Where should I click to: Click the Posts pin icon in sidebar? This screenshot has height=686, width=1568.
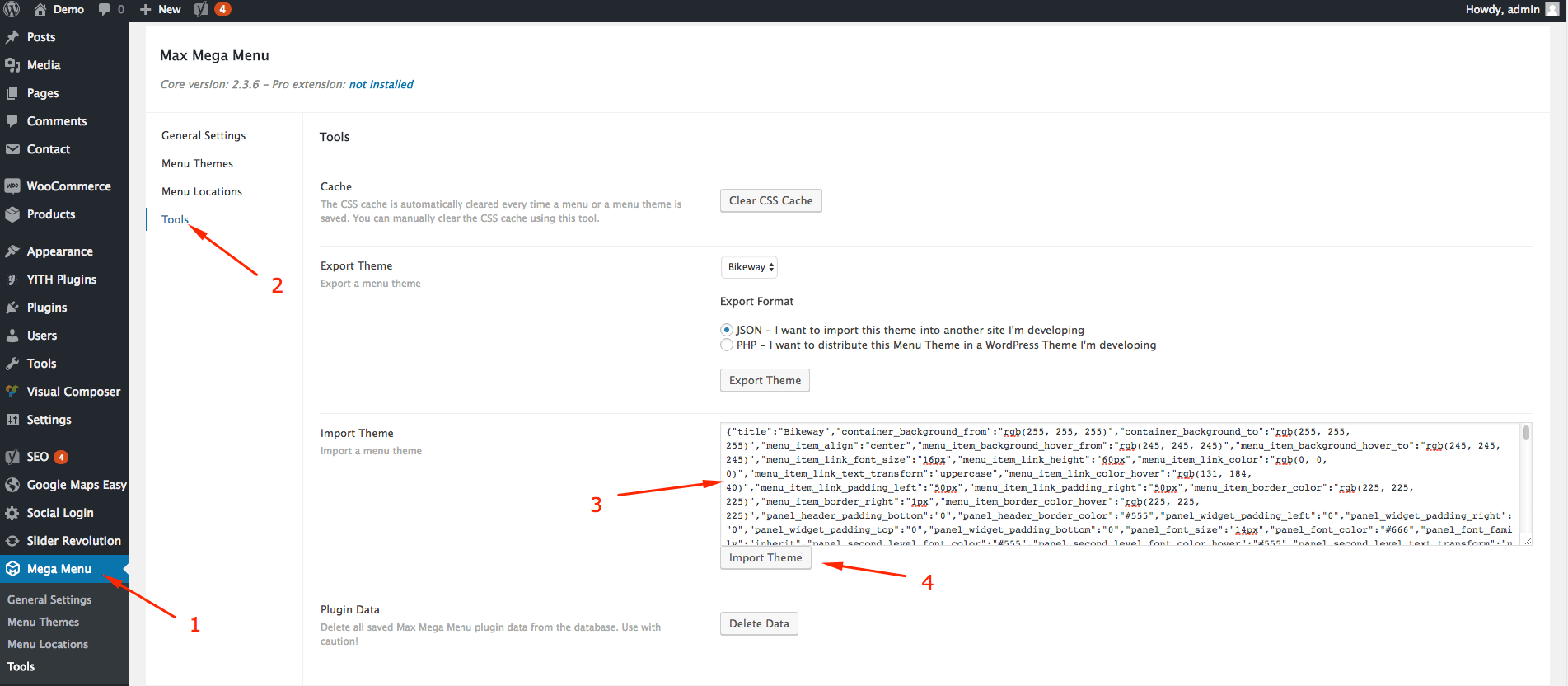12,37
